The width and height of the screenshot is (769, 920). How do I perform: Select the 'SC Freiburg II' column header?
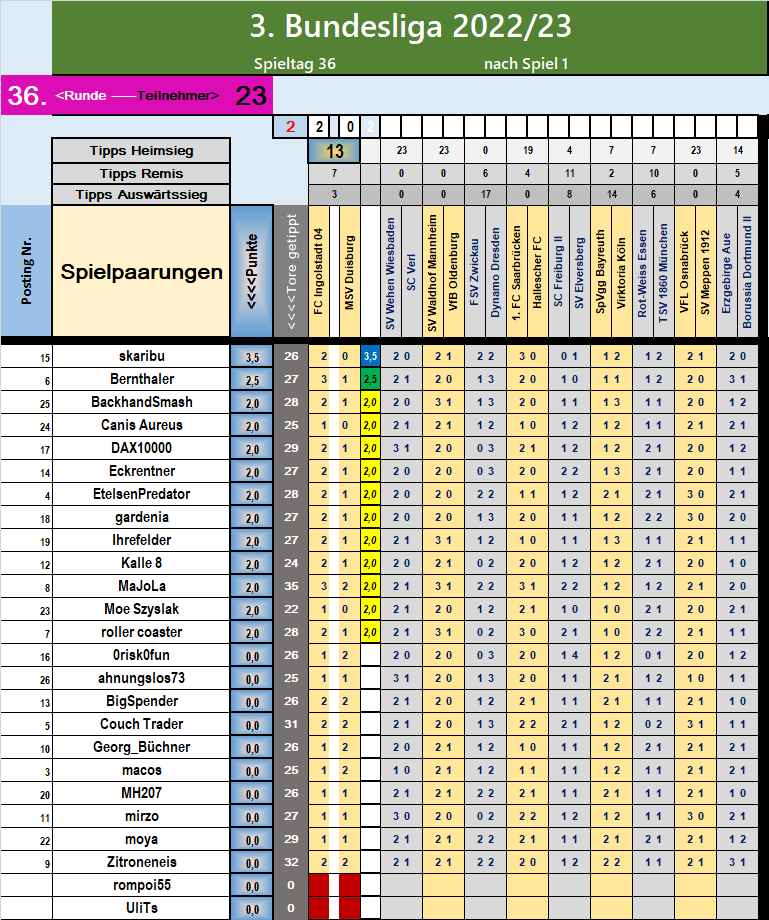pos(558,271)
